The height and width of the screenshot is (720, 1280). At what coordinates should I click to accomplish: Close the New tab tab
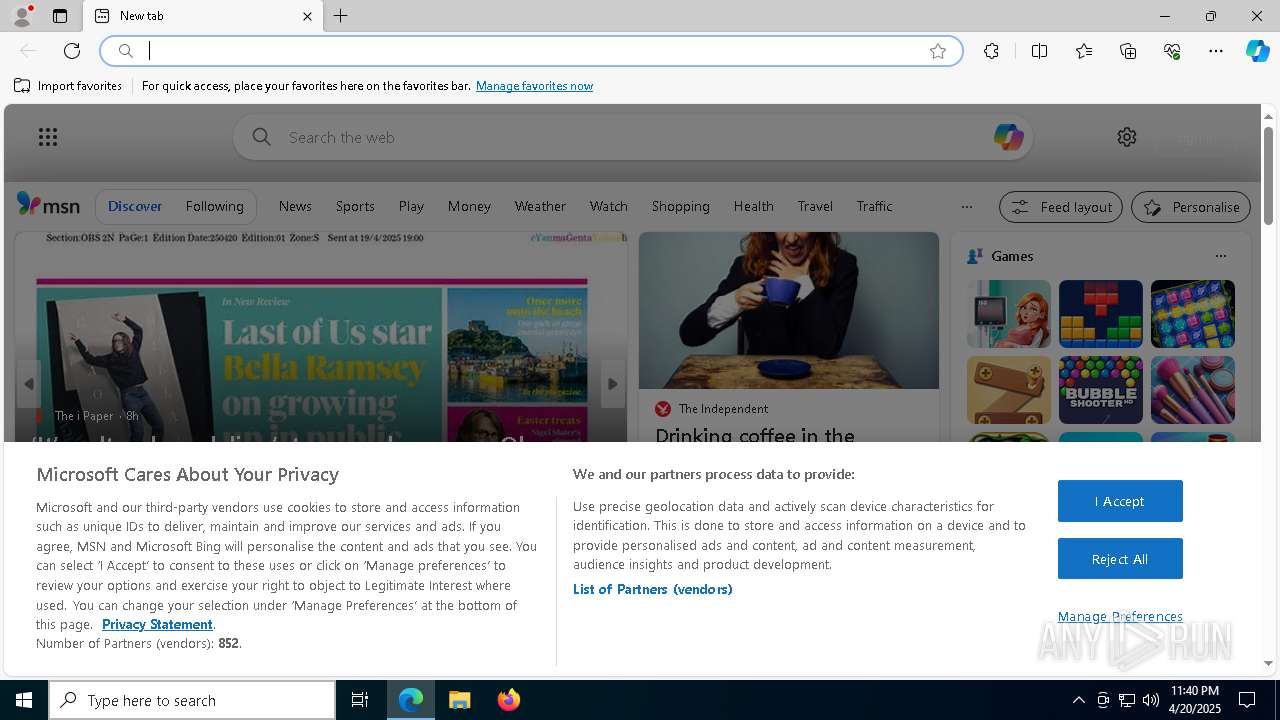tap(307, 16)
